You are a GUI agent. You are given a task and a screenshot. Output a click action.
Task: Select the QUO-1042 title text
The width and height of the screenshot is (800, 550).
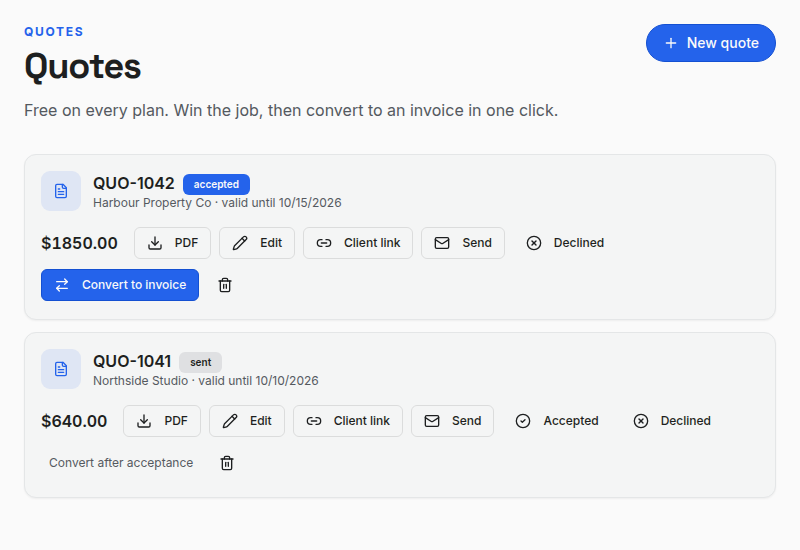(x=134, y=183)
